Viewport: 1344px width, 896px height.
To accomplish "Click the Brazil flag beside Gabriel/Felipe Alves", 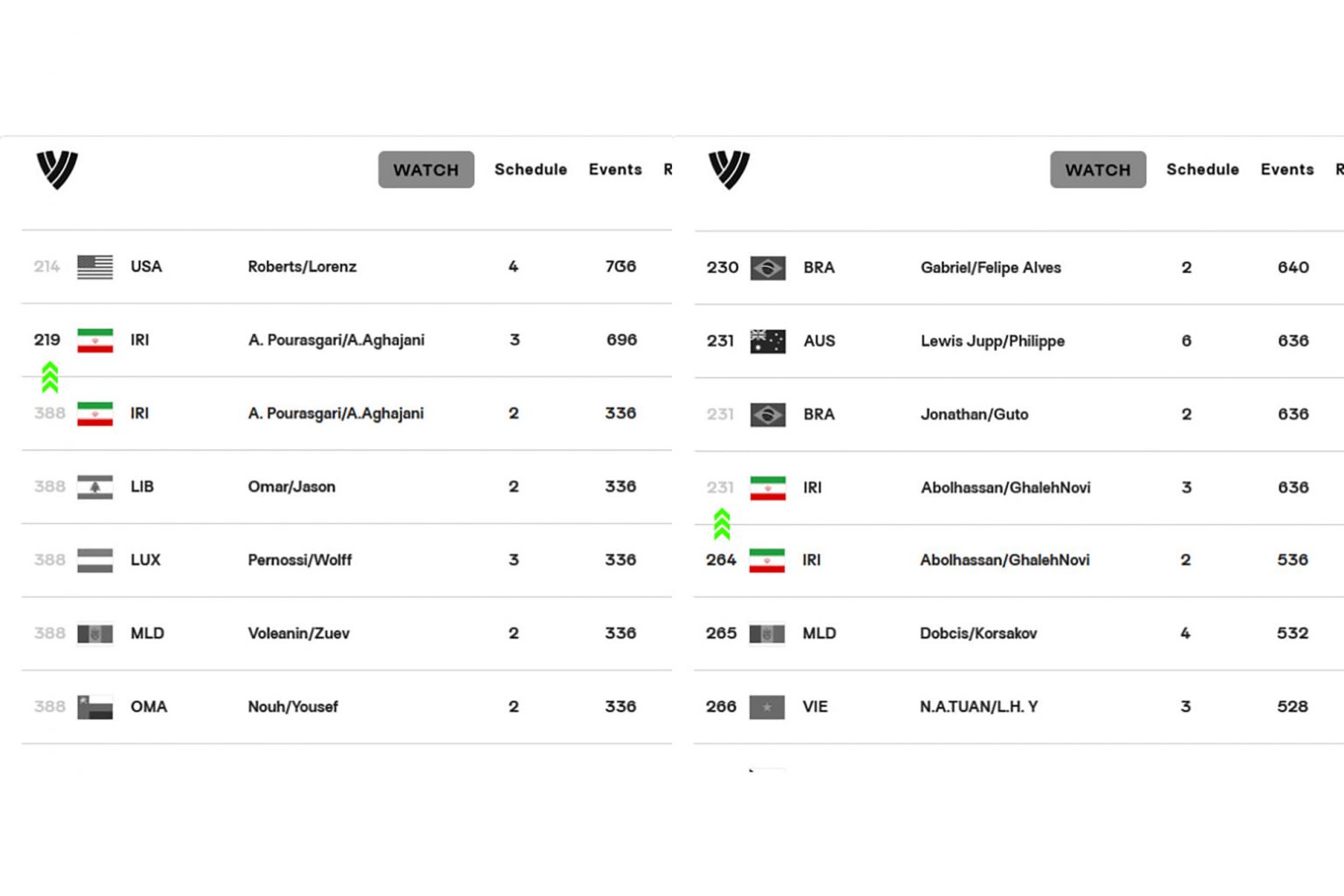I will click(767, 268).
